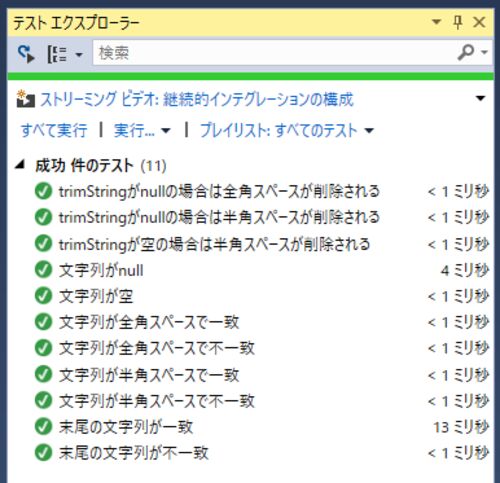Click the 実行... link

click(134, 130)
